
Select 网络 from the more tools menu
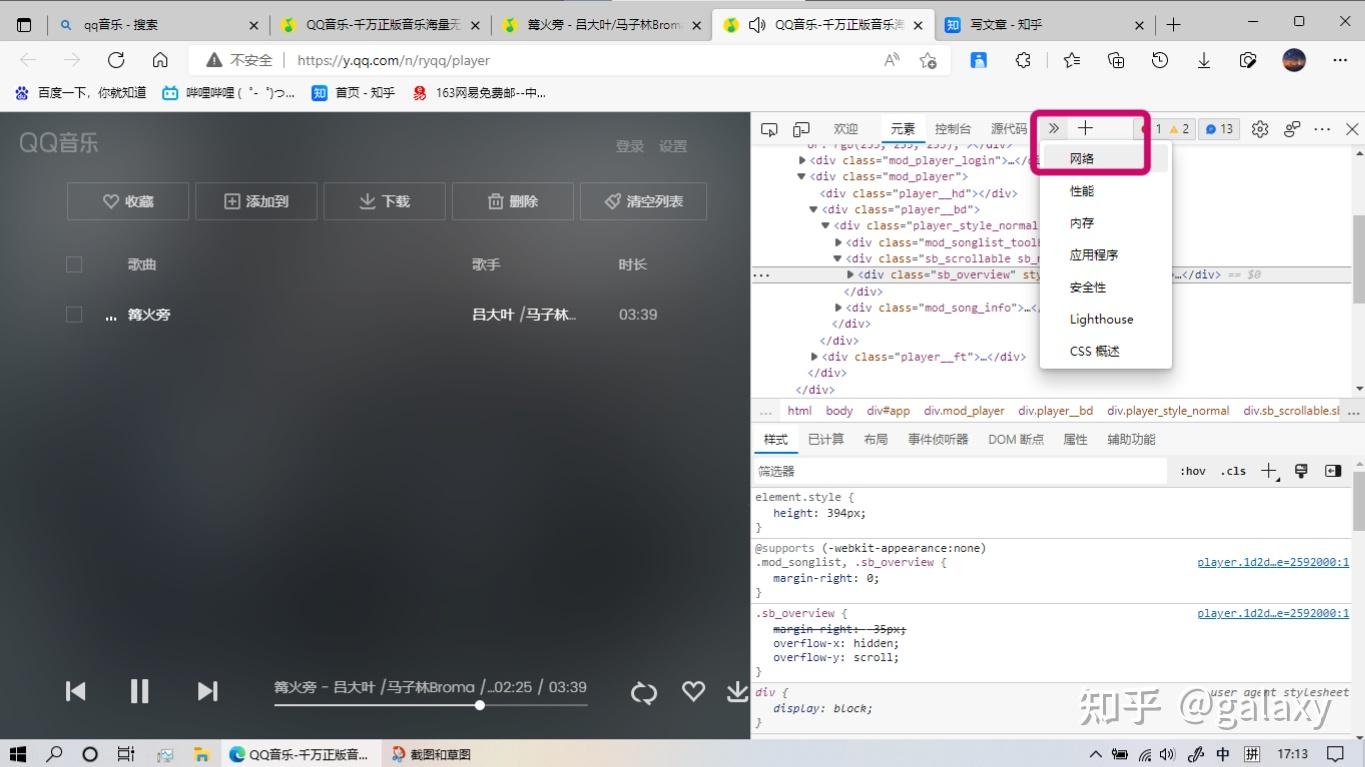[x=1081, y=158]
